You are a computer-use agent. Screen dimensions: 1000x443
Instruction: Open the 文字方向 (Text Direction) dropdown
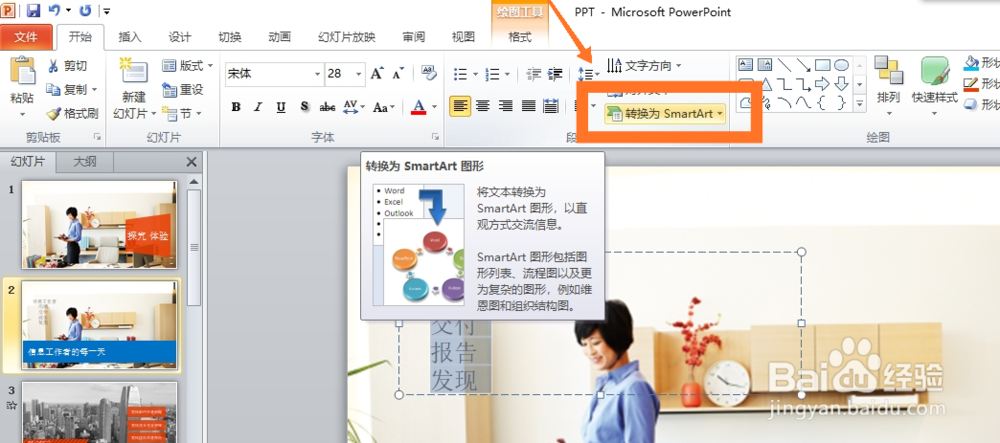pos(643,66)
